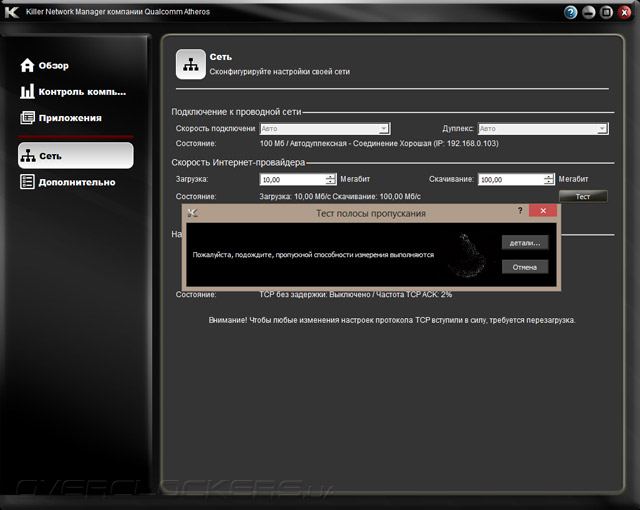This screenshot has width=640, height=510.
Task: Click the Скачивание speed input field
Action: (x=511, y=180)
